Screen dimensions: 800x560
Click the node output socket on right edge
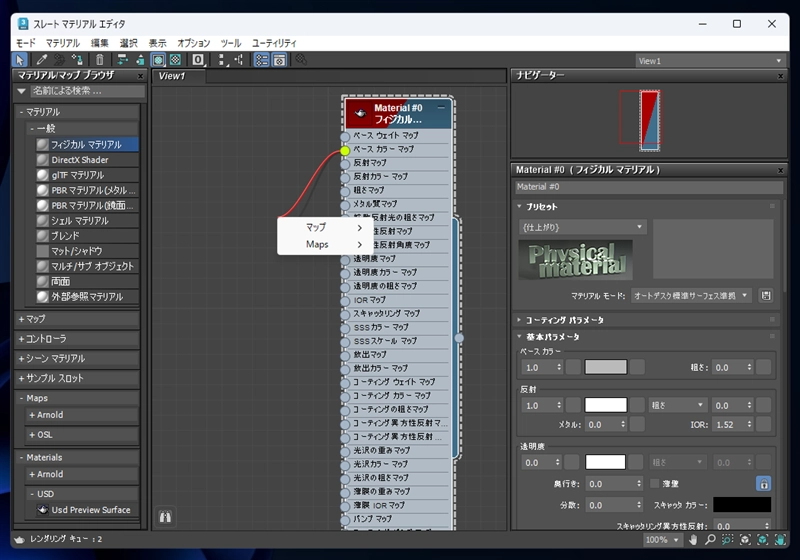(459, 338)
